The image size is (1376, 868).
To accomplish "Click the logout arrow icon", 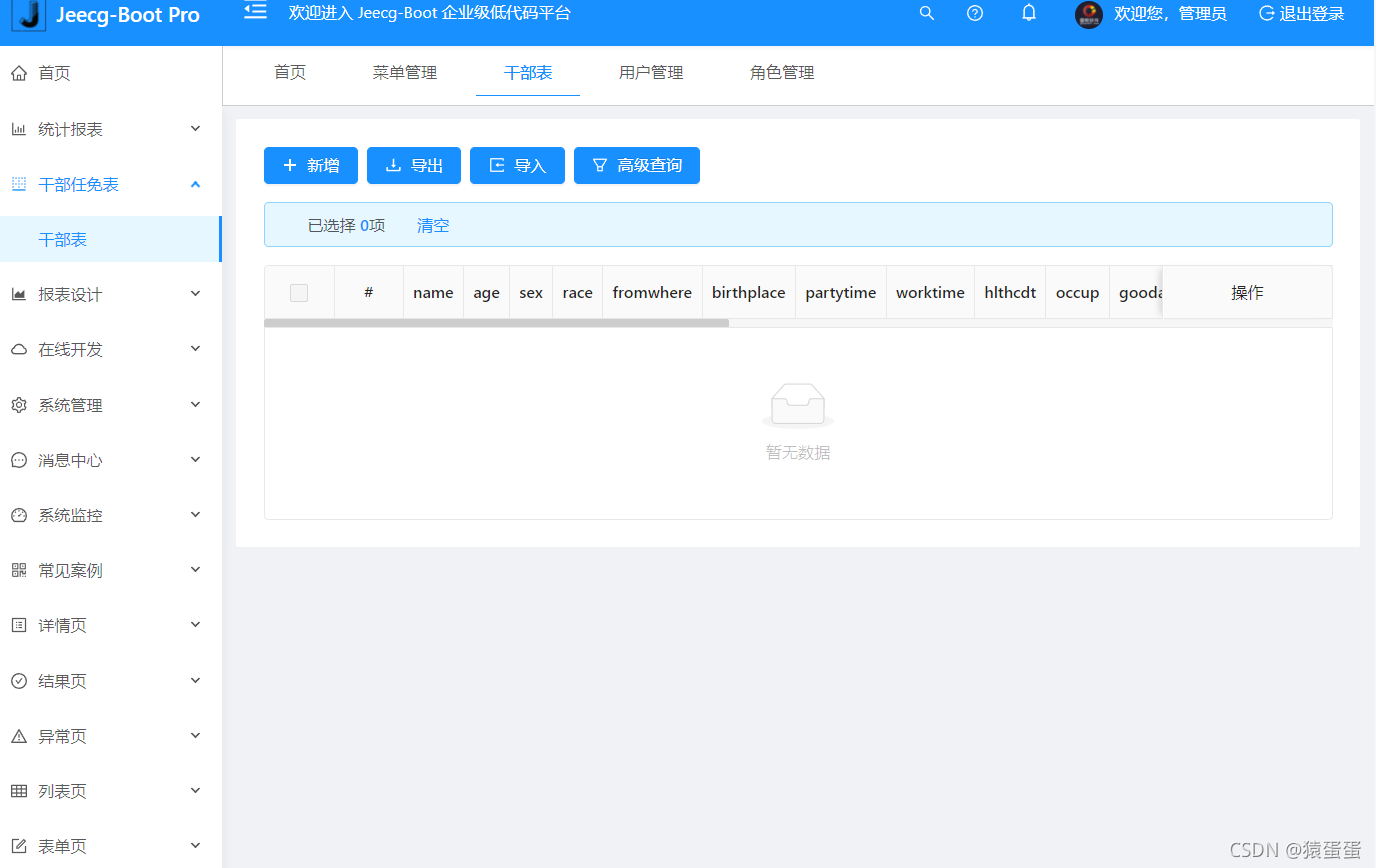I will pos(1266,13).
